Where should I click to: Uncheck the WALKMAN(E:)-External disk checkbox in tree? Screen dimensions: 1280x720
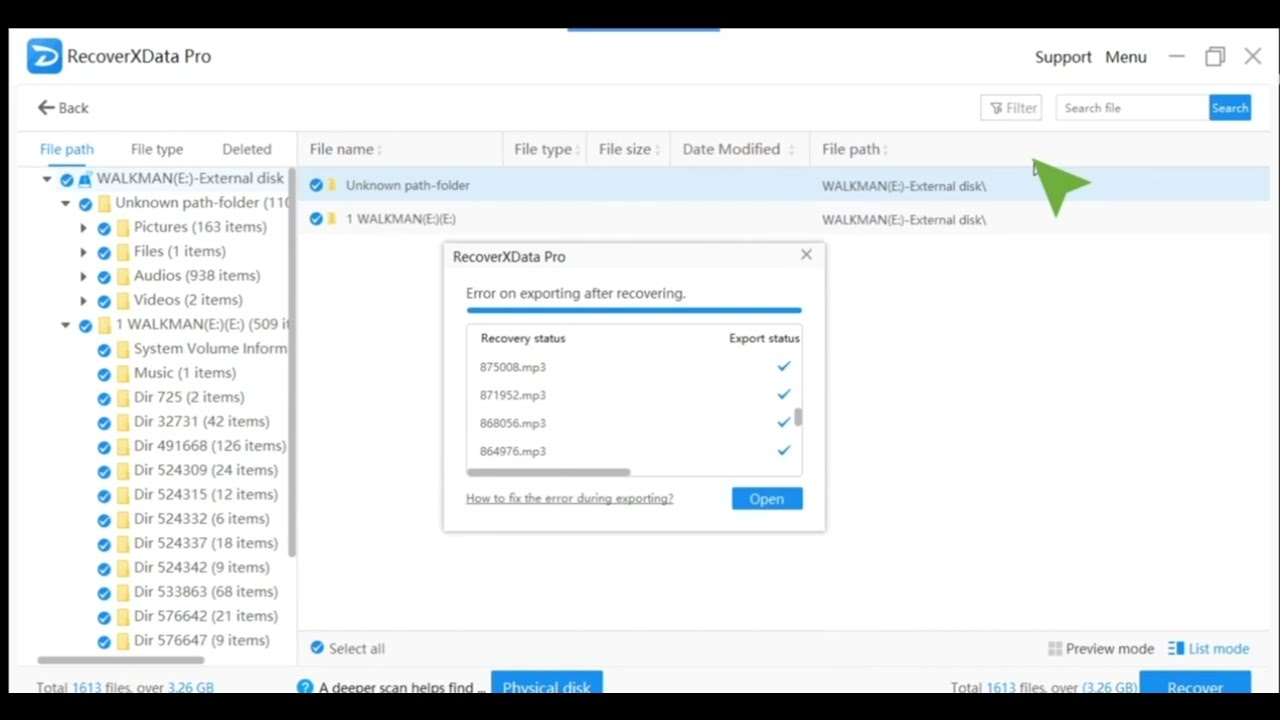[67, 180]
